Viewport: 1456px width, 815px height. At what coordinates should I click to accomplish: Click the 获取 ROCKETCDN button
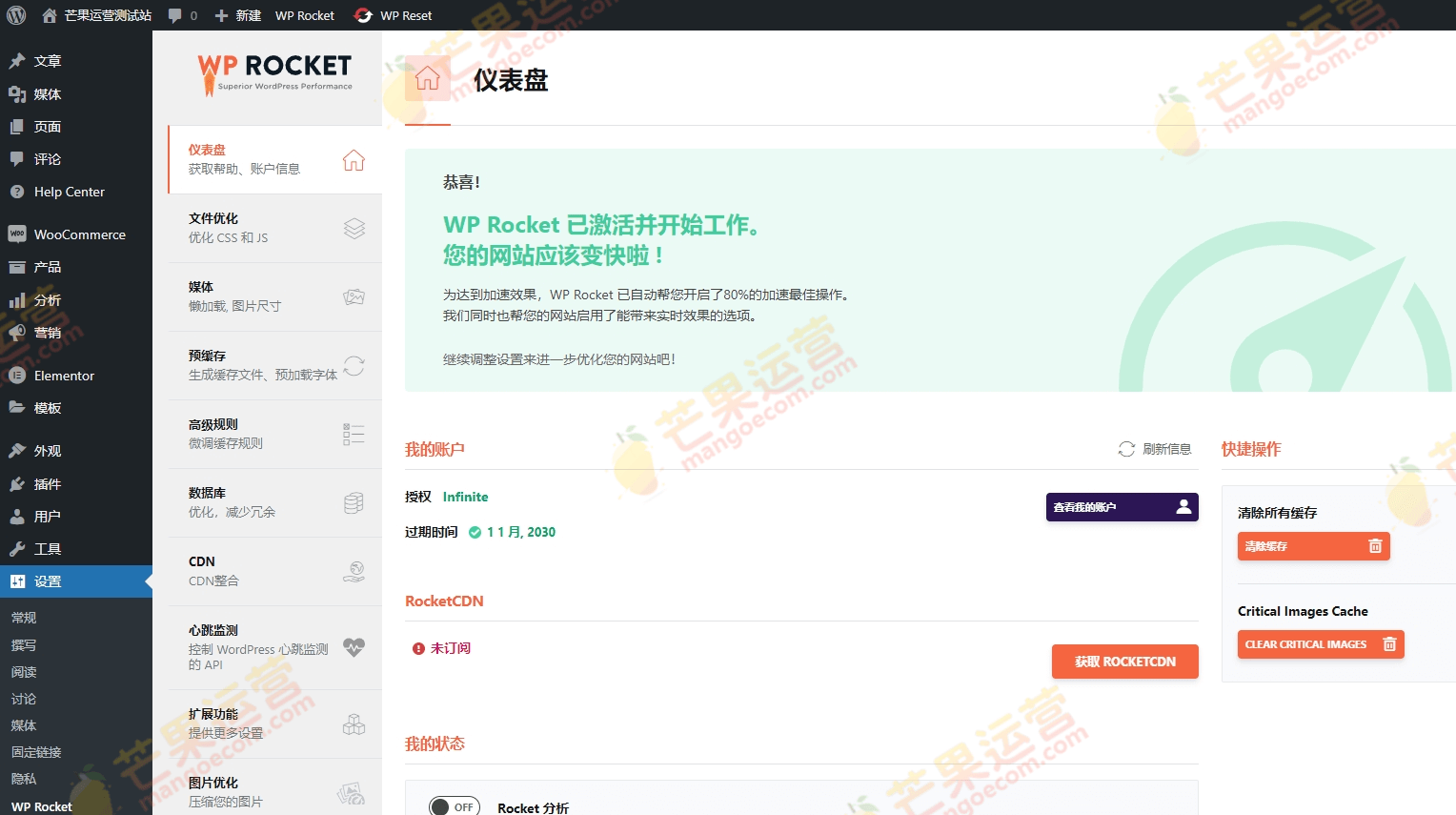[x=1125, y=661]
